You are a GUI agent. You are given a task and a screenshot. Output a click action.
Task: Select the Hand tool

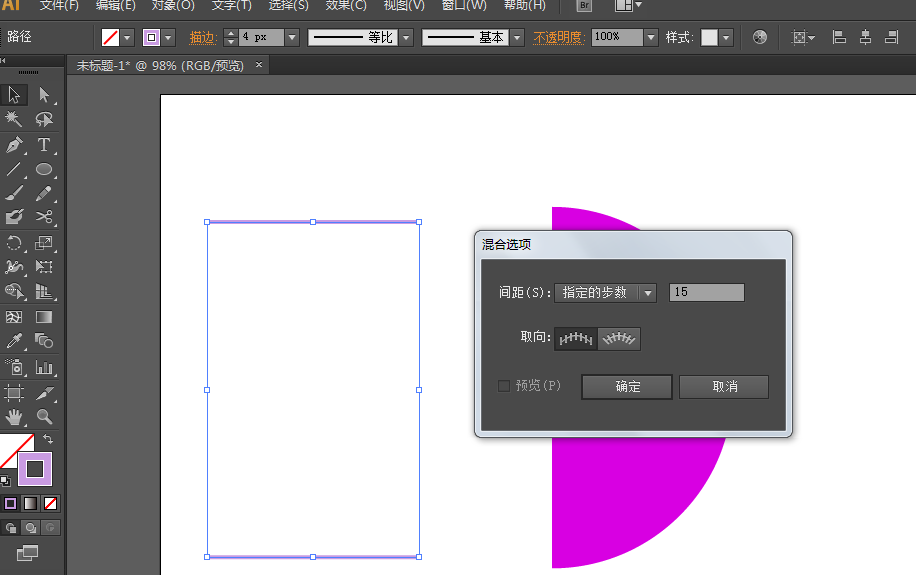[x=14, y=417]
